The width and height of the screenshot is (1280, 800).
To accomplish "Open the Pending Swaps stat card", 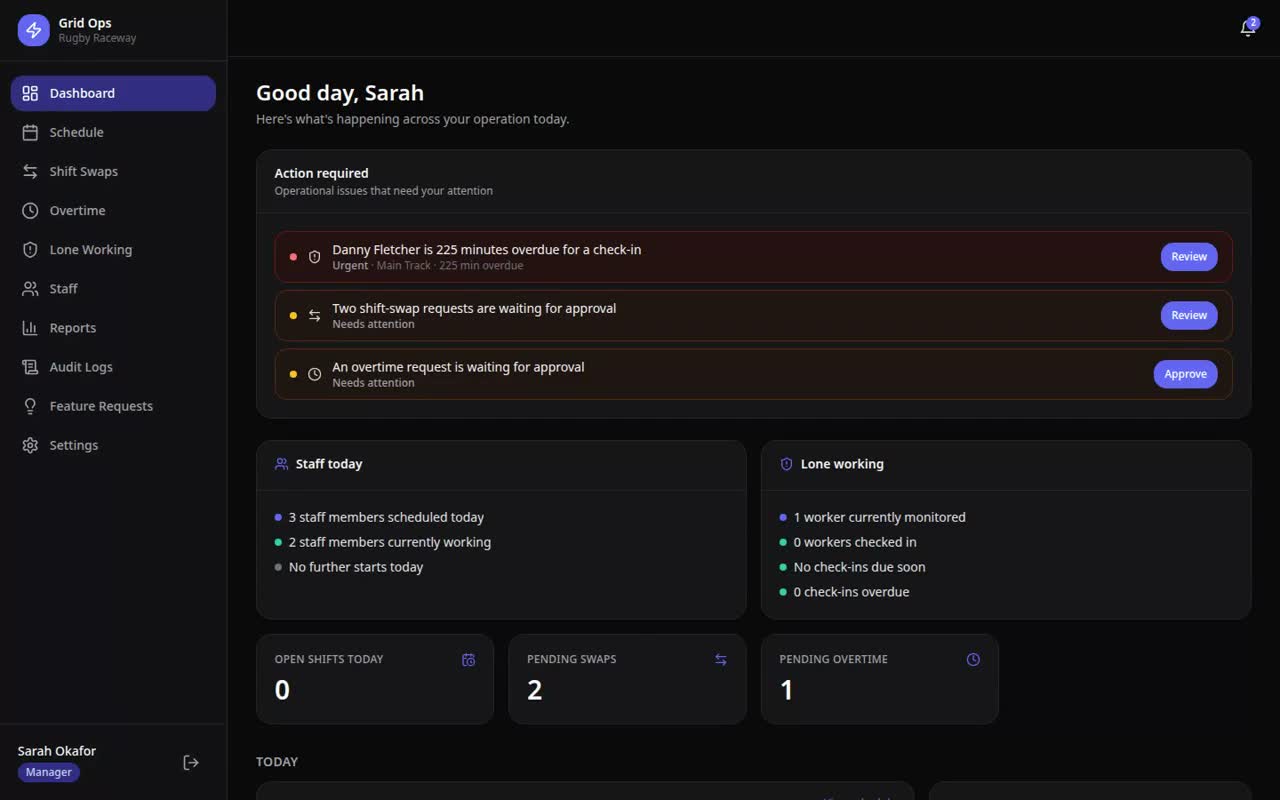I will 627,679.
